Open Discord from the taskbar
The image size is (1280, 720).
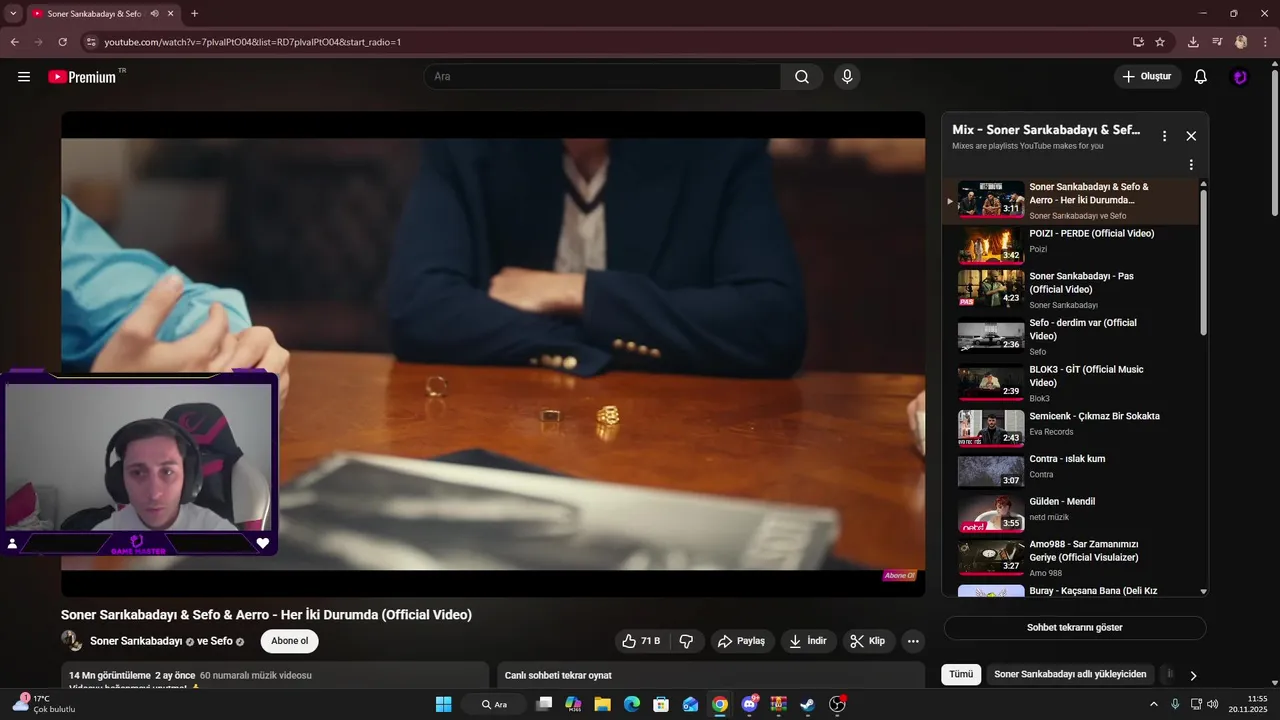(x=750, y=704)
